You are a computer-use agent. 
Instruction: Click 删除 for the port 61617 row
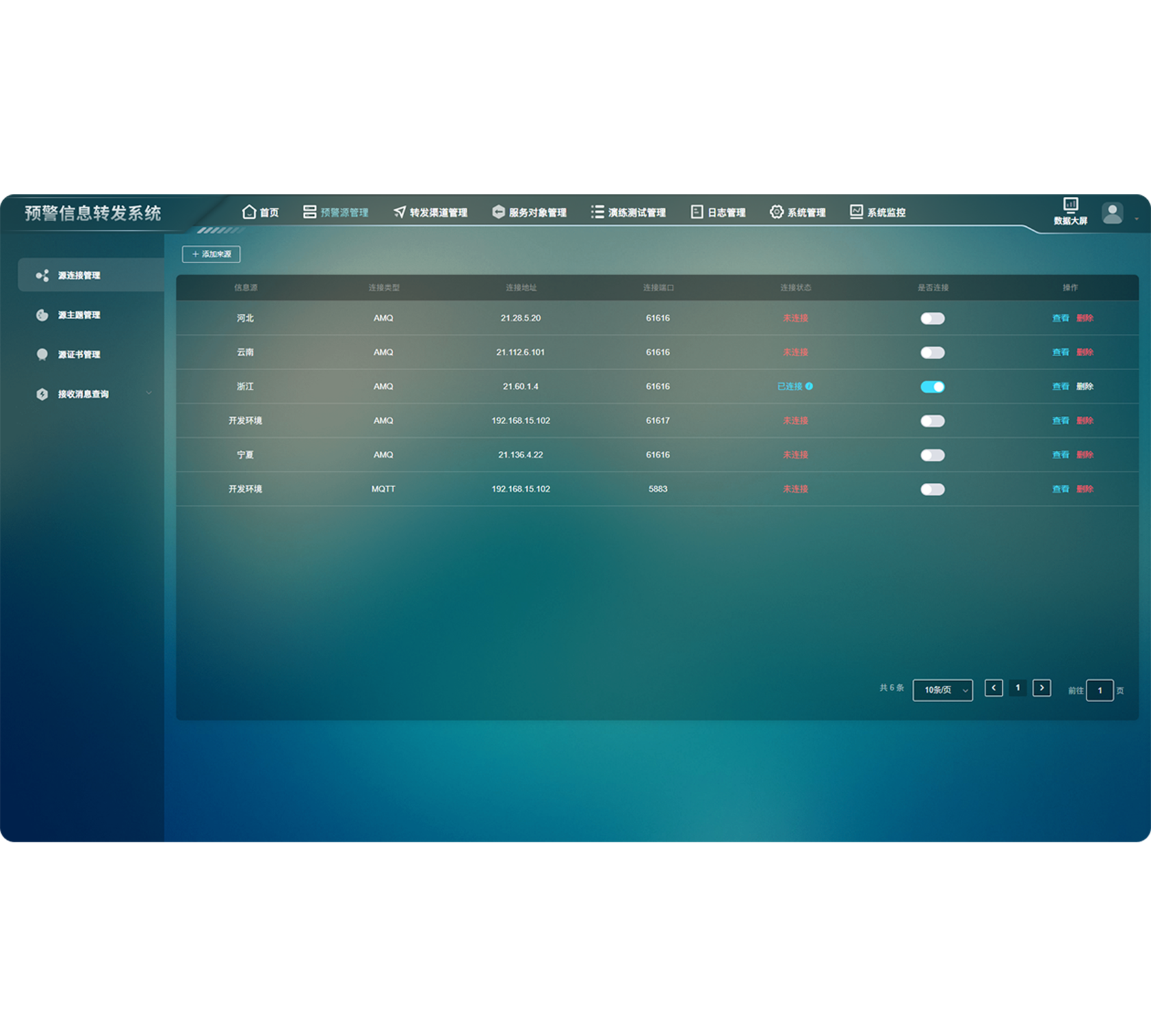[1085, 421]
